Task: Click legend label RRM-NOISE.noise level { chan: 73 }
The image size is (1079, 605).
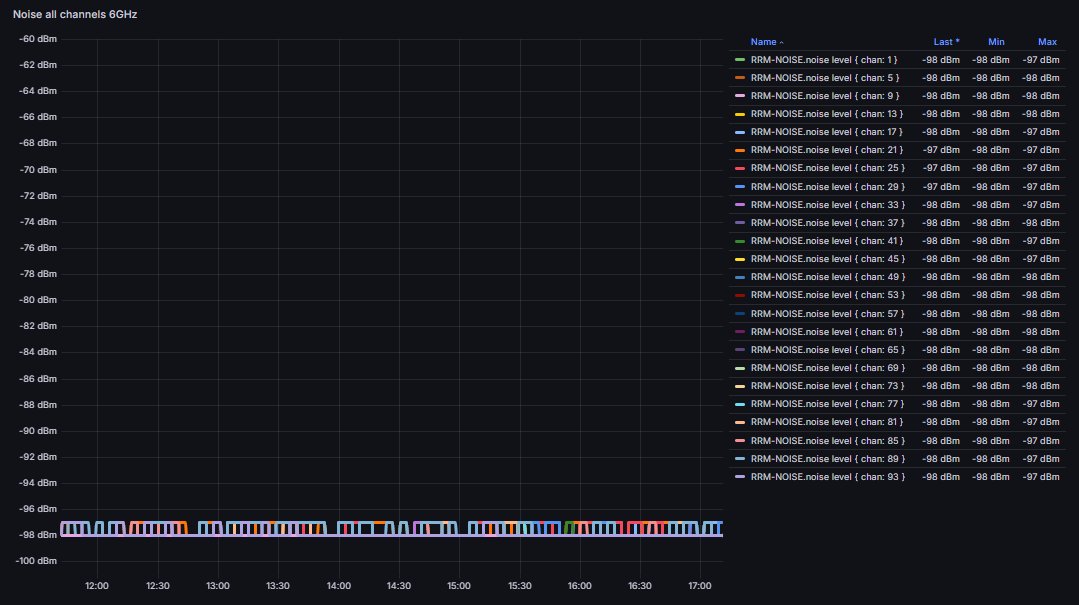Action: point(827,386)
